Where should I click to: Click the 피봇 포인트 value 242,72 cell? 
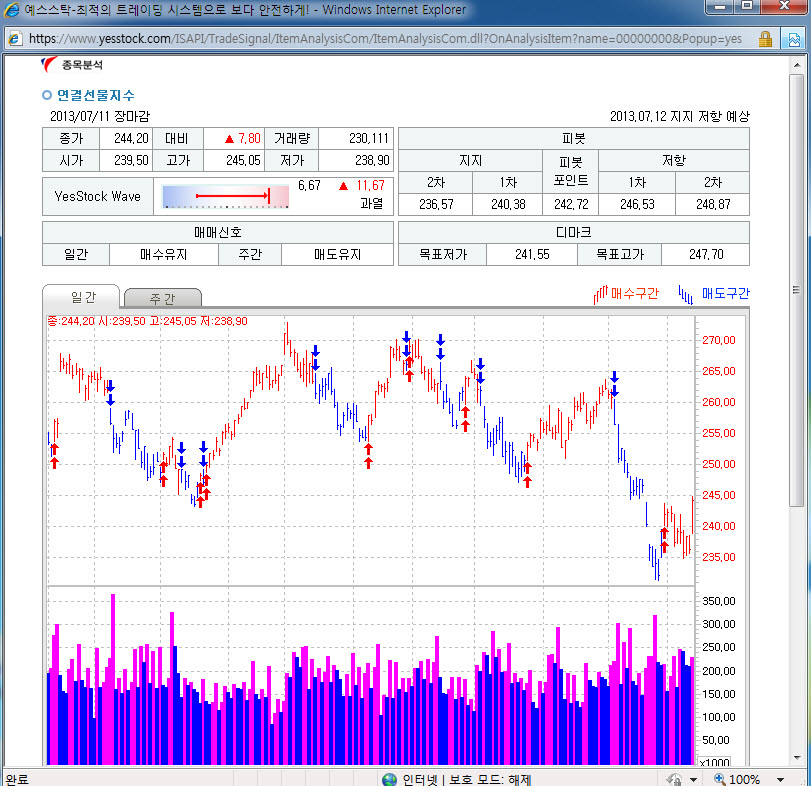pos(570,204)
